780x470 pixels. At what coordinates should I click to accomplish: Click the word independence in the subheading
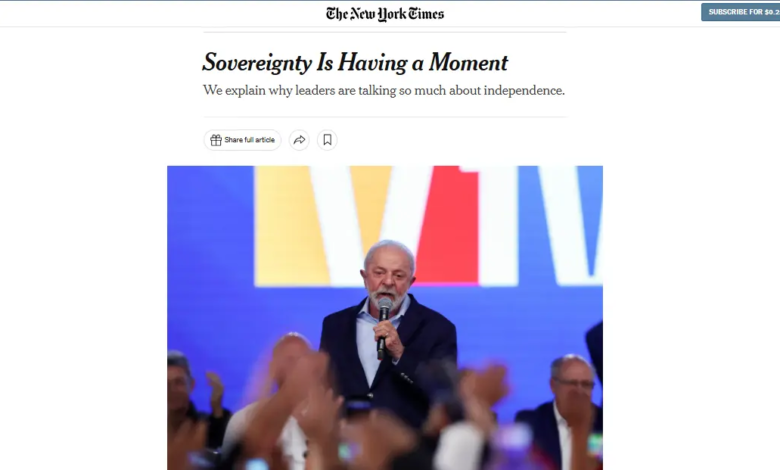pos(524,91)
